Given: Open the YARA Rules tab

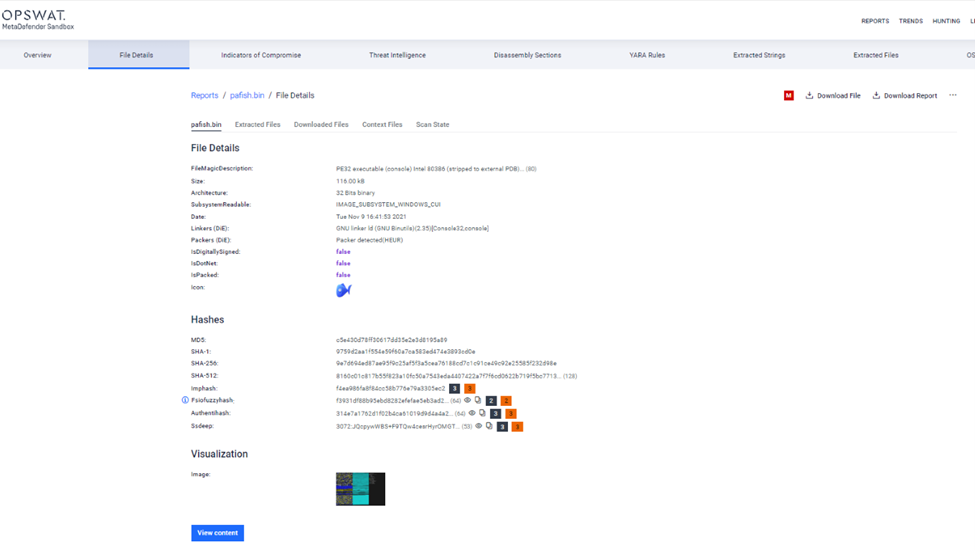Looking at the screenshot, I should point(648,55).
